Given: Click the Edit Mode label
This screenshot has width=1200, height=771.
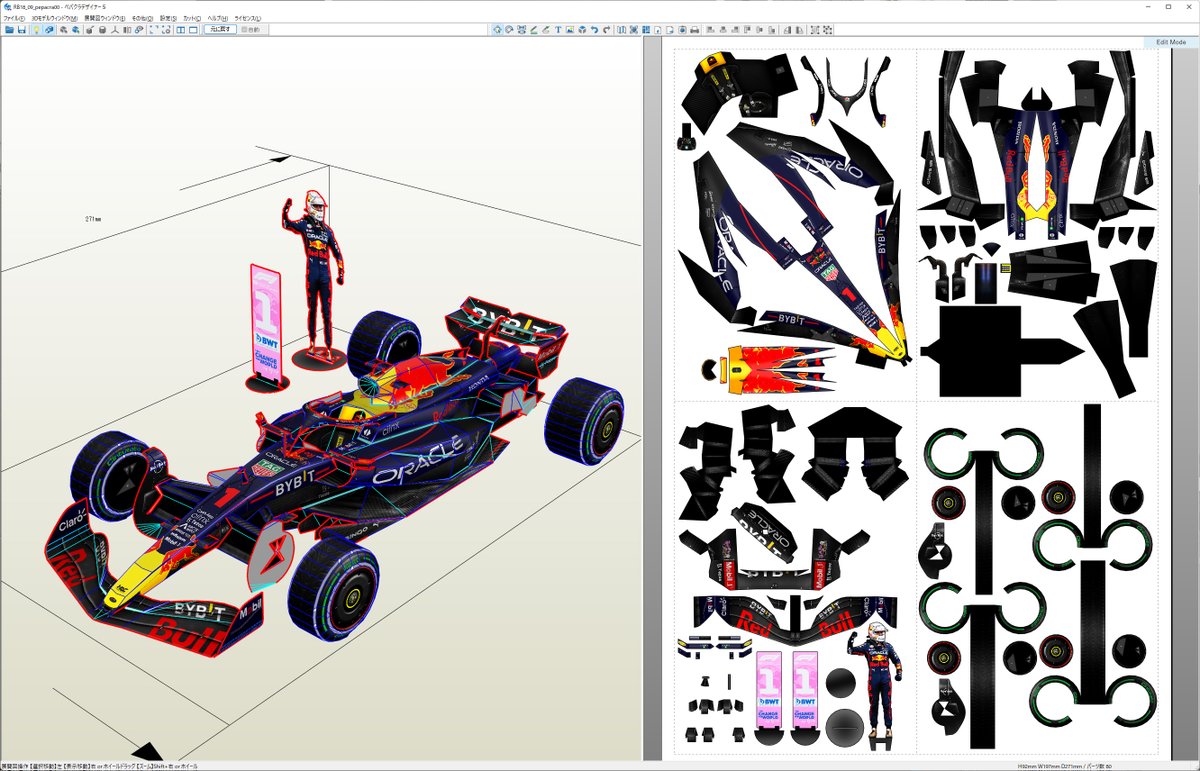Looking at the screenshot, I should (x=1170, y=42).
